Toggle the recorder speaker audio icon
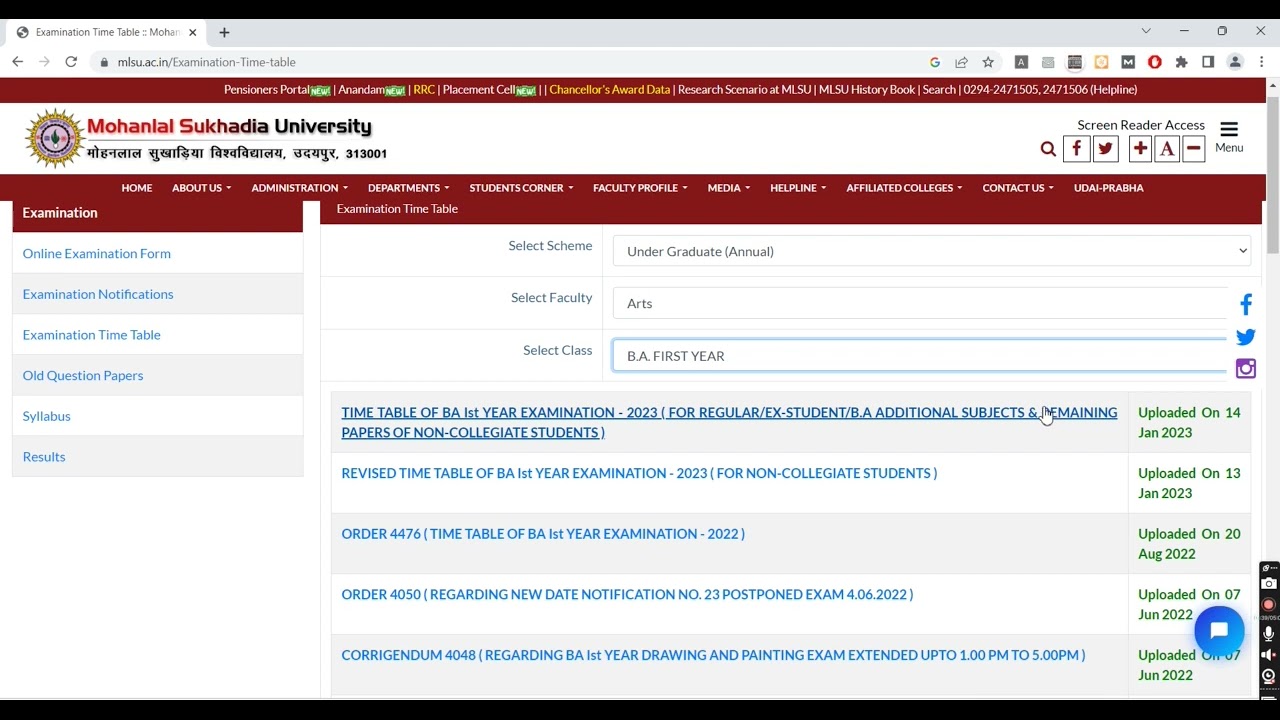The width and height of the screenshot is (1280, 720). 1269,655
